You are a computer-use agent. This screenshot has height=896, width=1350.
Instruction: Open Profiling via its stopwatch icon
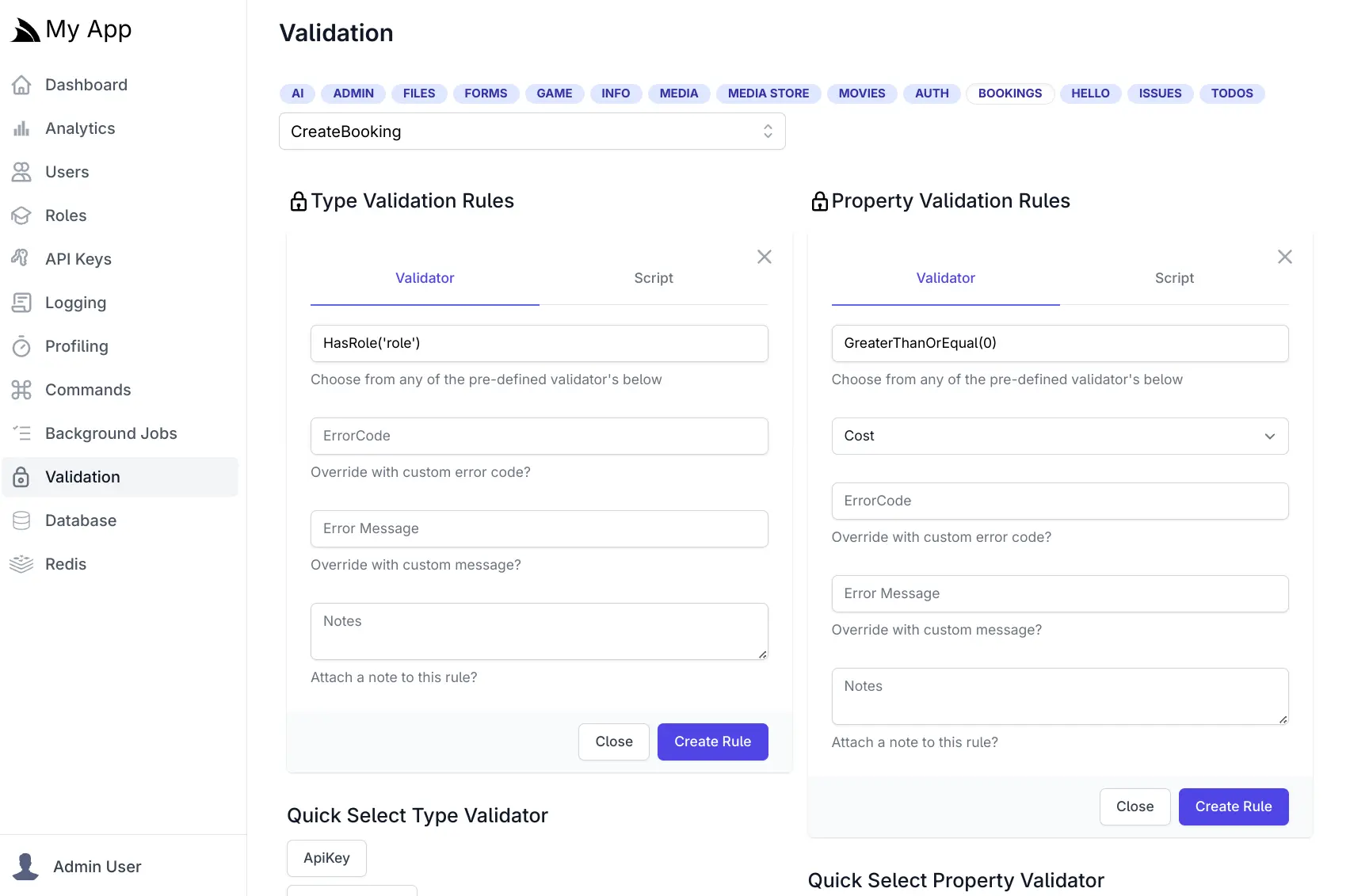coord(22,346)
